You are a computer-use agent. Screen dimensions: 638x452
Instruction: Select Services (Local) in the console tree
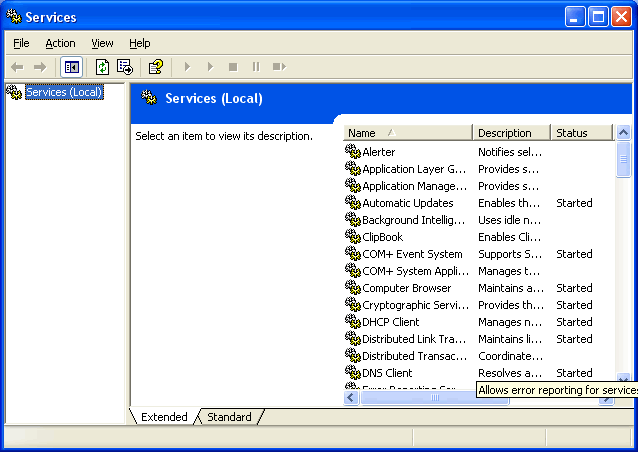pos(63,93)
